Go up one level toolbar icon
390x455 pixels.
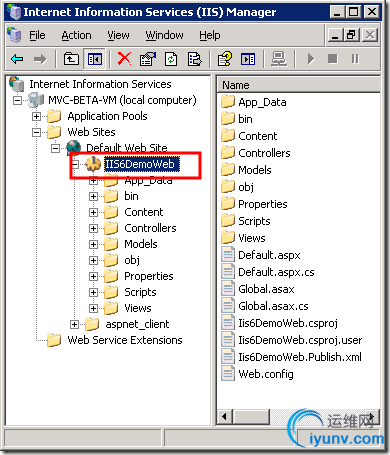point(71,59)
